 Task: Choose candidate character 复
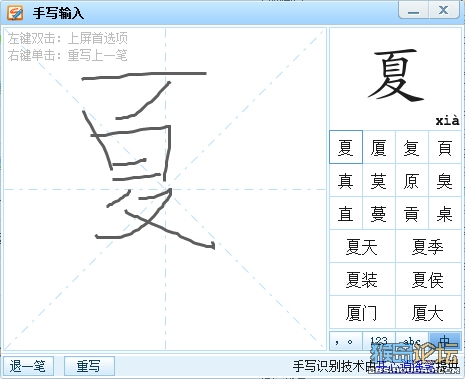[412, 147]
